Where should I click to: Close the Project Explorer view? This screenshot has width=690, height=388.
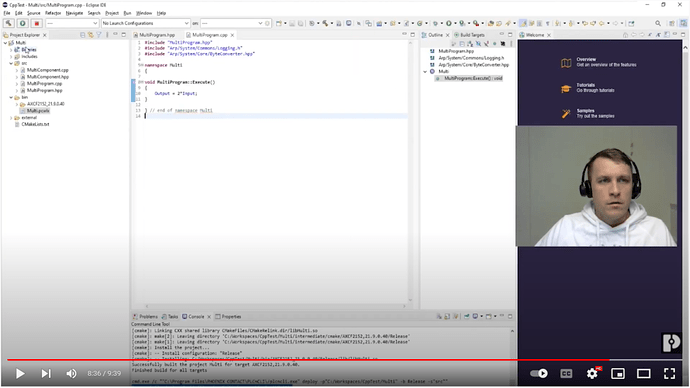(x=45, y=35)
